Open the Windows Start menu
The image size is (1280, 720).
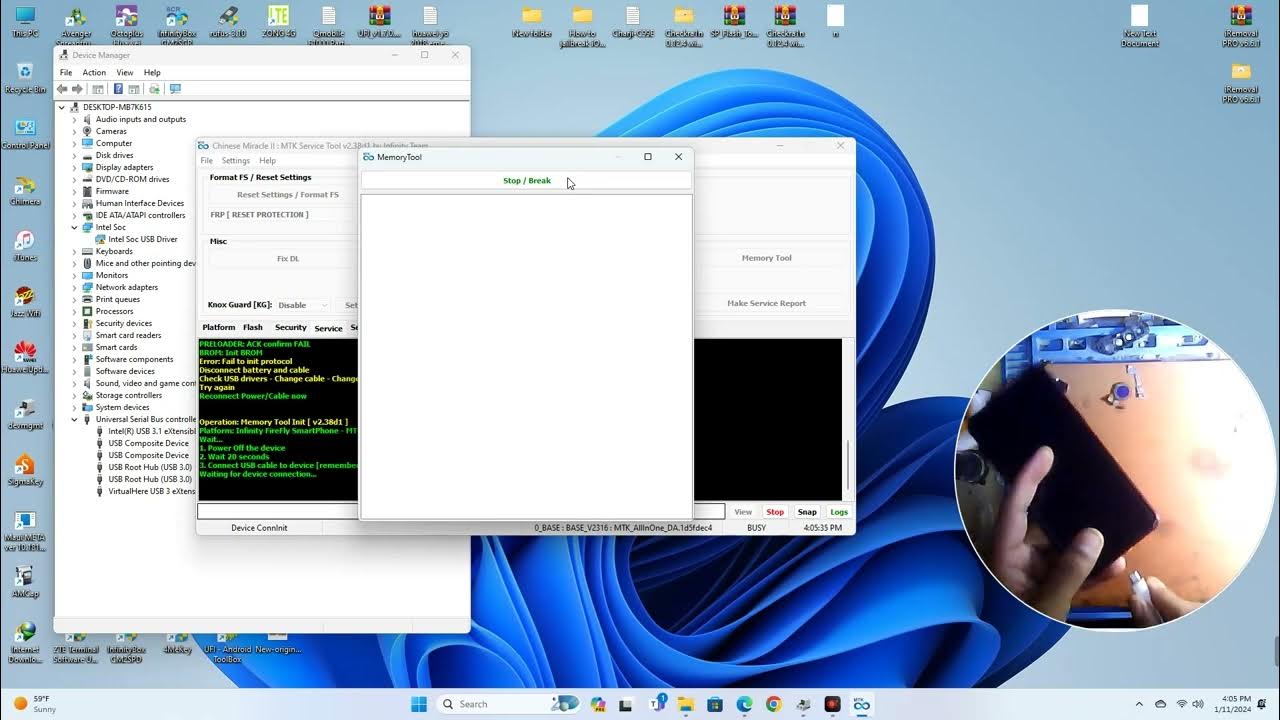tap(419, 704)
